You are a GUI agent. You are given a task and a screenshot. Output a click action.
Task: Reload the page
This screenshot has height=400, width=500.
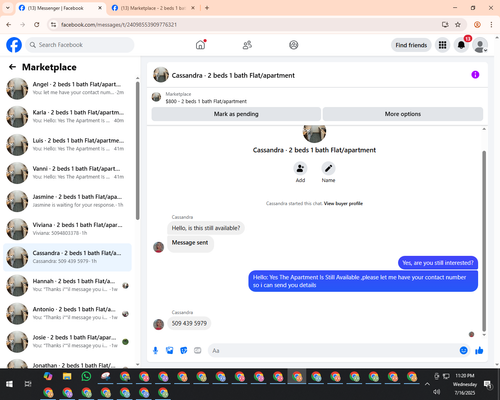tap(37, 25)
